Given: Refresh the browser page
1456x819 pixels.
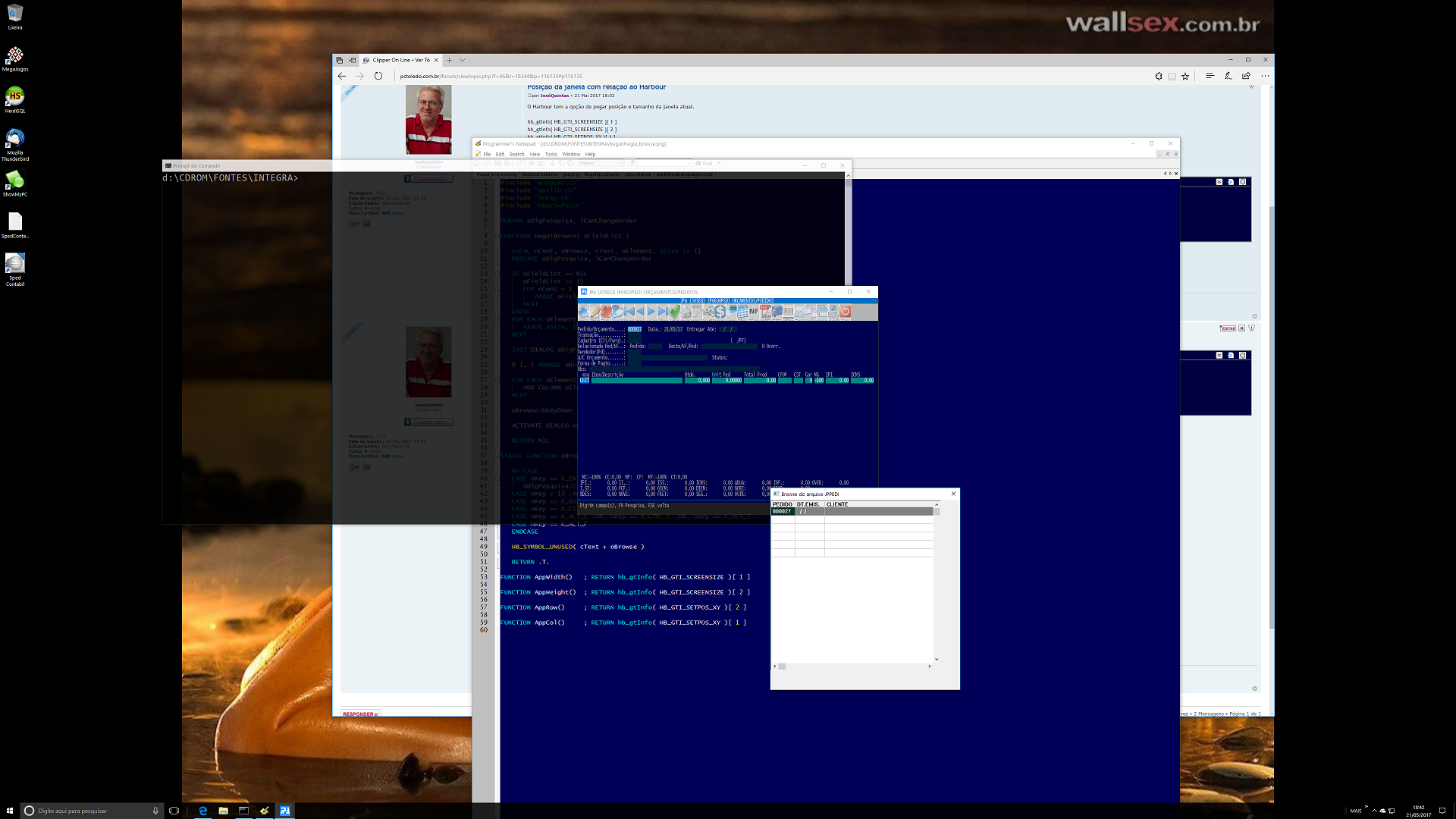Looking at the screenshot, I should coord(378,76).
